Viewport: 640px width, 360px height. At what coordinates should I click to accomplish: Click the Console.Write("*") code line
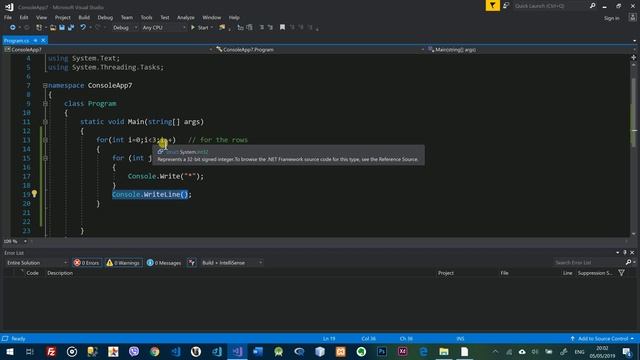point(166,176)
